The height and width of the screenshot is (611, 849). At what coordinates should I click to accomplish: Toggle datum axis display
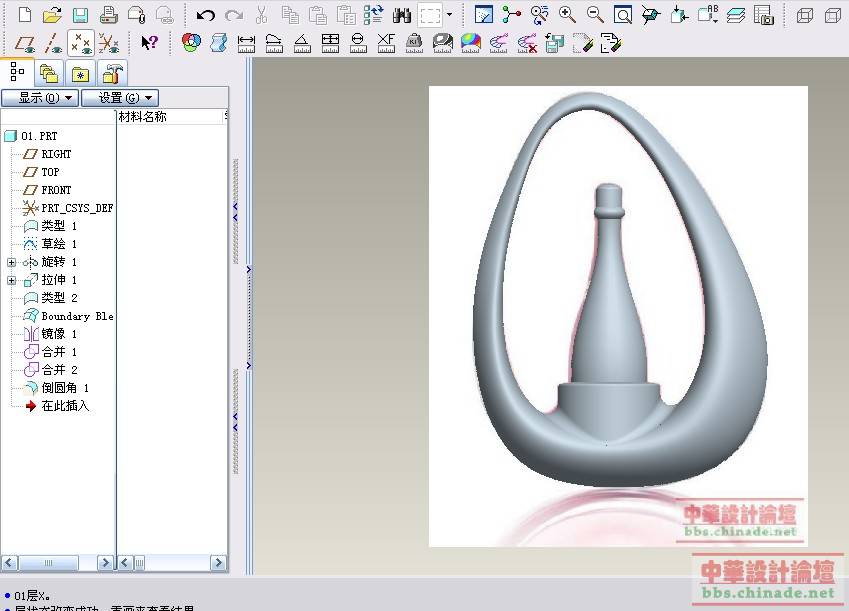[53, 43]
